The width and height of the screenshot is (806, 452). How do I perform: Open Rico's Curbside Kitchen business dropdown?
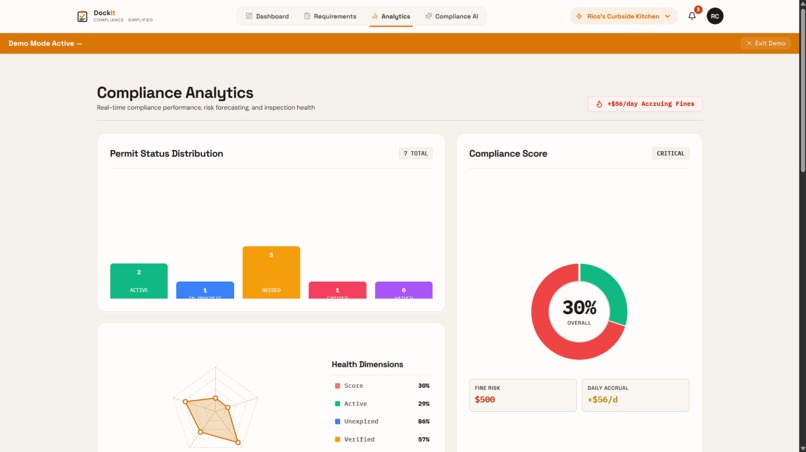(x=624, y=16)
